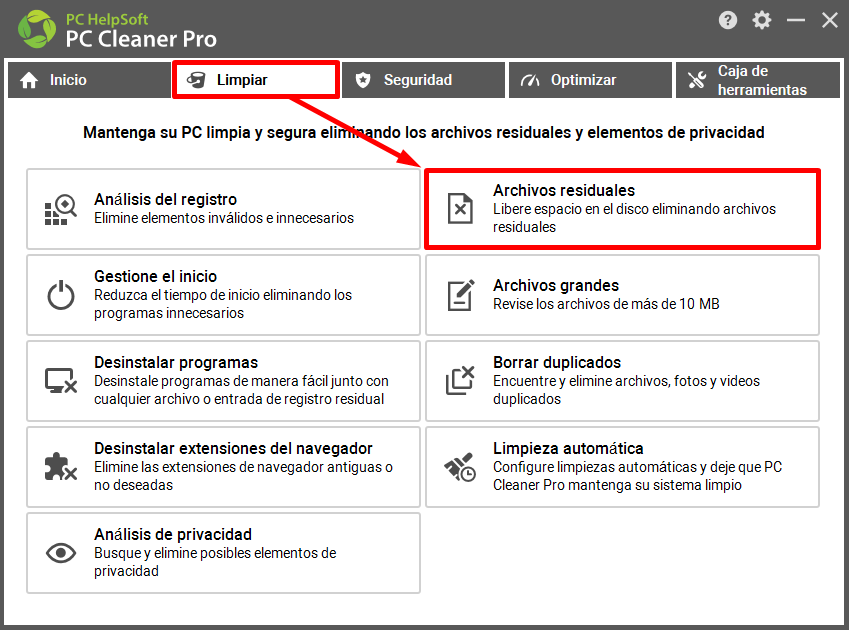Click 'Desinstale programas de manera fácil' description
This screenshot has width=849, height=630.
[x=241, y=390]
